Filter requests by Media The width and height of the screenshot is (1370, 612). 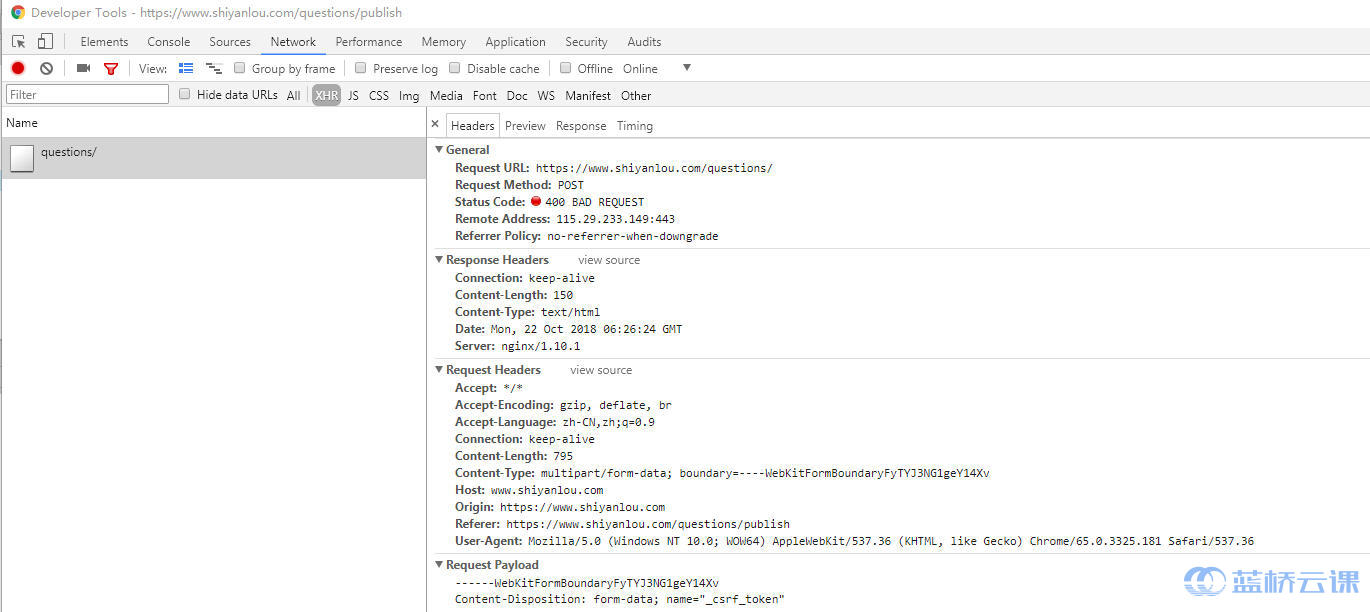(446, 96)
